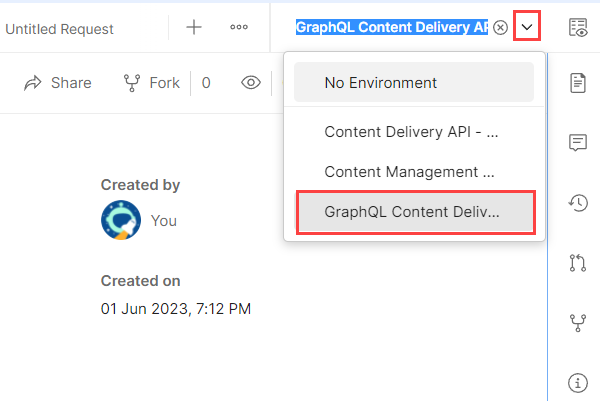Clear the selected environment with X icon
600x401 pixels.
click(500, 28)
